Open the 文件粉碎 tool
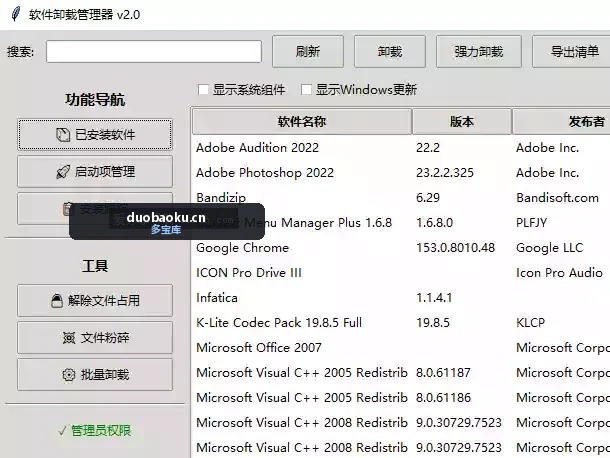Image resolution: width=610 pixels, height=458 pixels. pos(95,337)
